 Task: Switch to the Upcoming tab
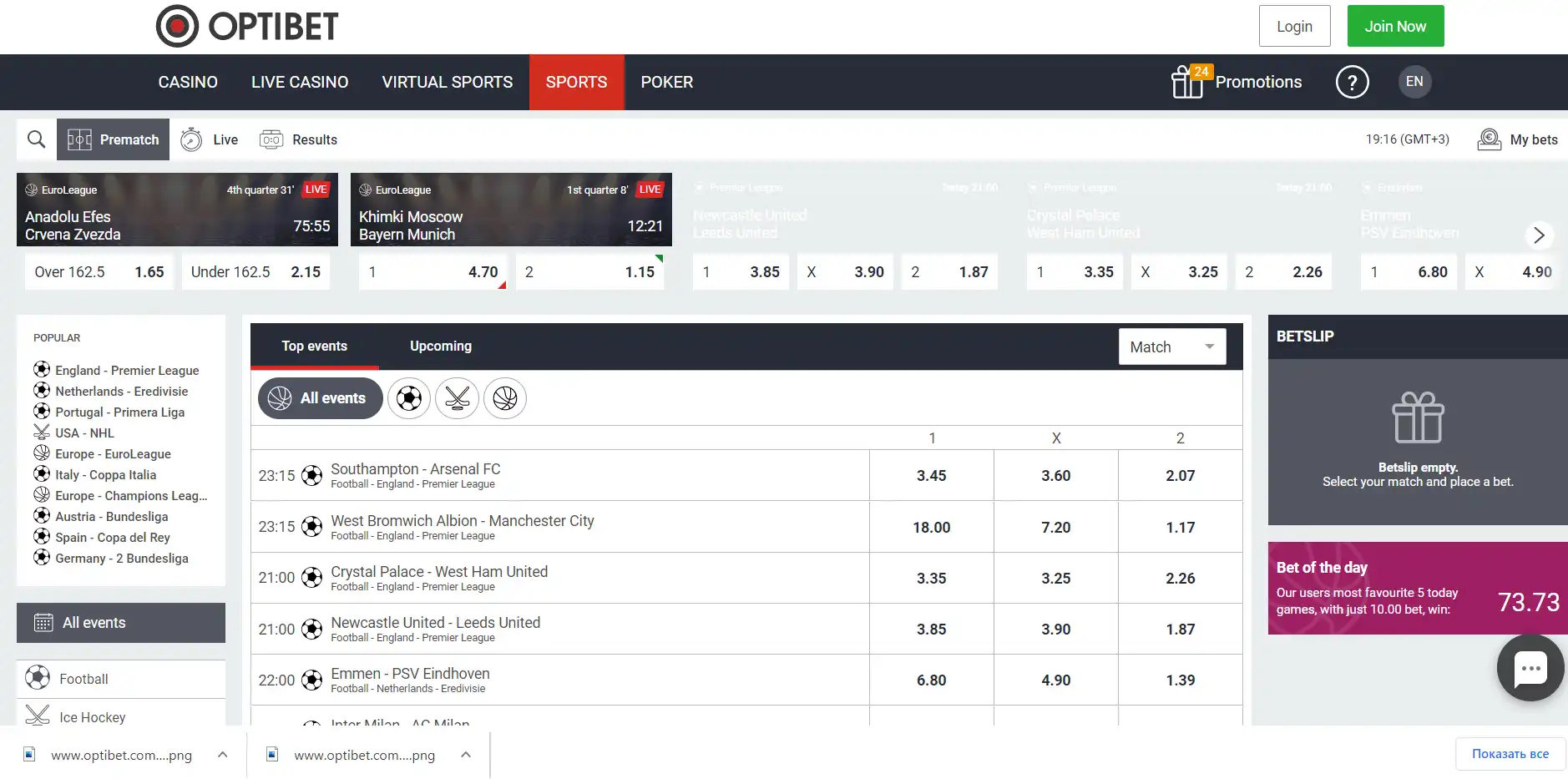(440, 347)
